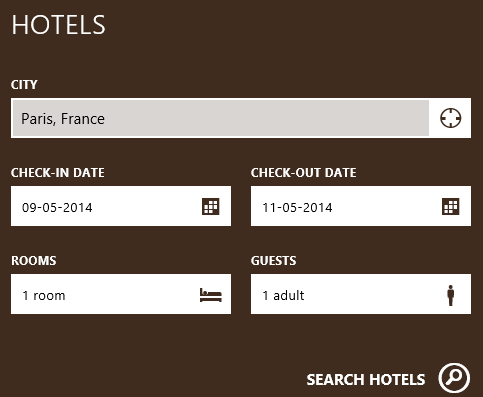Expand the 1 adult dropdown
The width and height of the screenshot is (483, 397).
361,294
